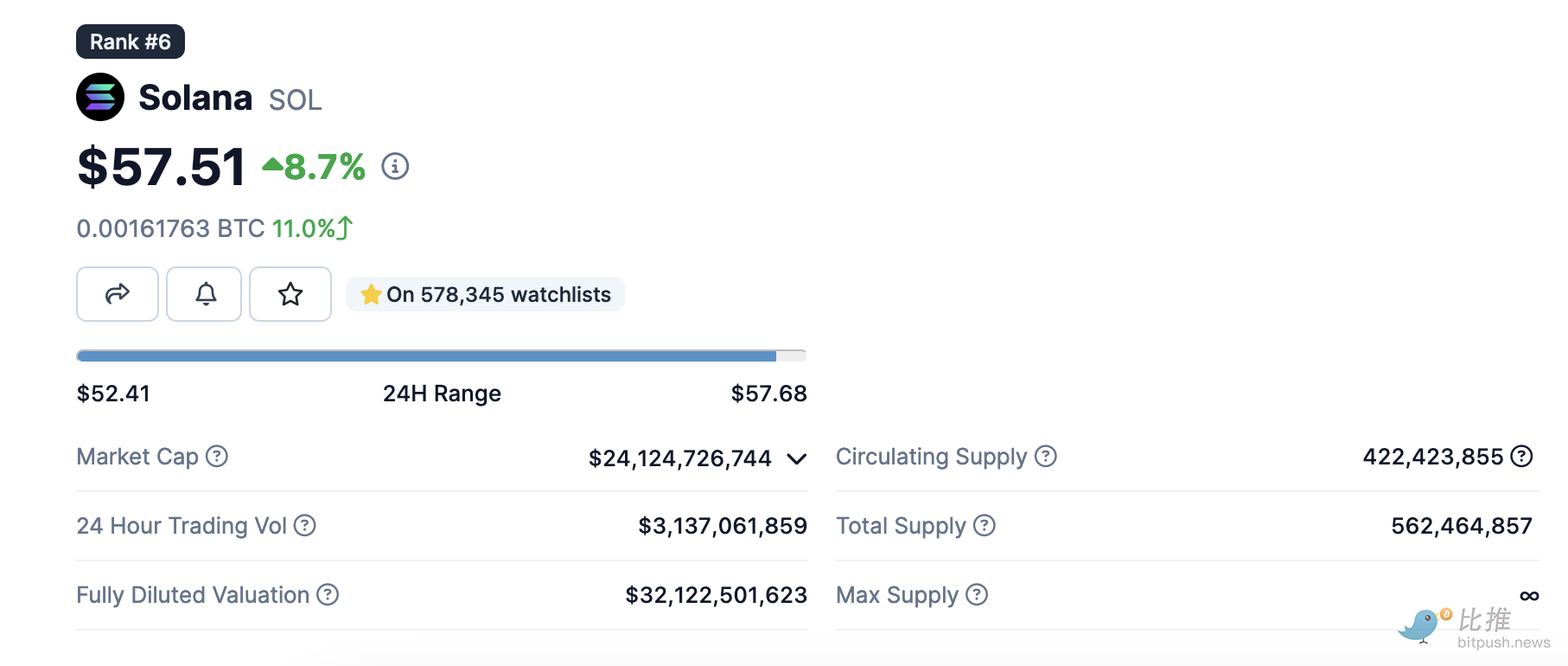Toggle the favorite star button

click(x=290, y=294)
